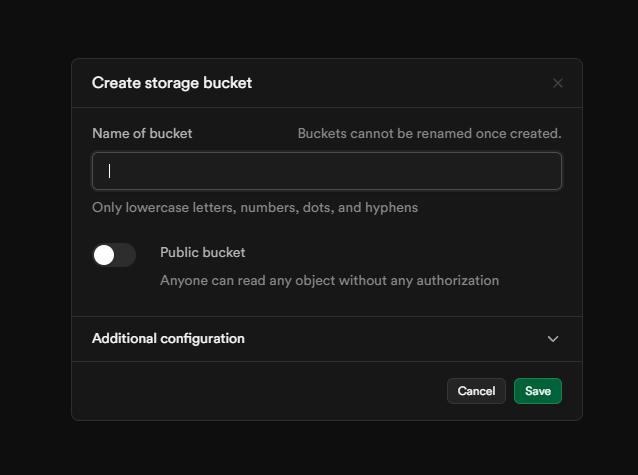The image size is (638, 475).
Task: Select the 'Name of bucket' label
Action: 142,134
